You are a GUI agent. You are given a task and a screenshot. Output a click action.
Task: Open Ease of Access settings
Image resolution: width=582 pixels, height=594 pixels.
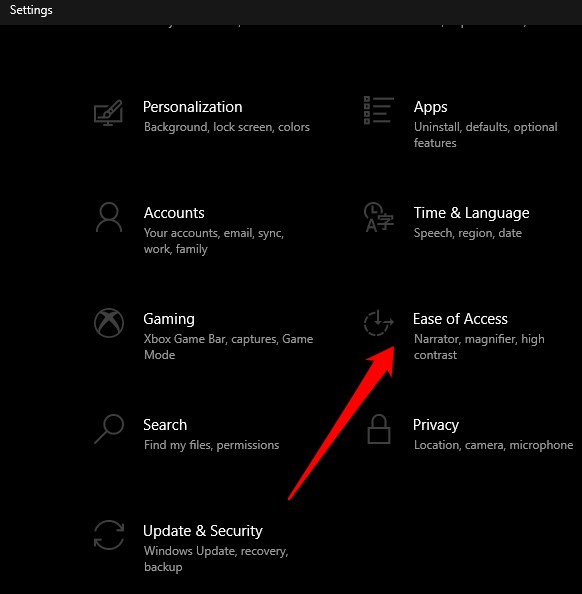[x=460, y=319]
